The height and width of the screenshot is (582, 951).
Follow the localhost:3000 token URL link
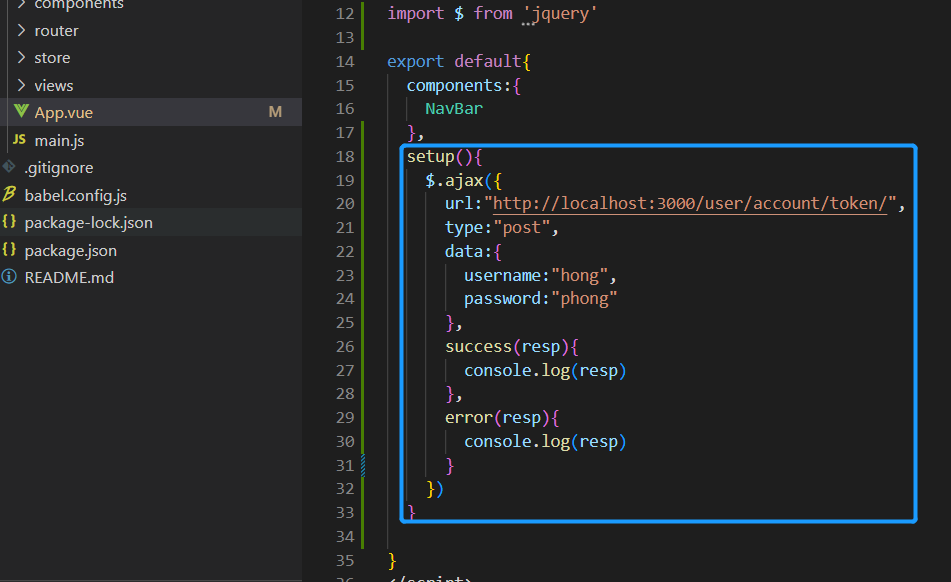[690, 204]
